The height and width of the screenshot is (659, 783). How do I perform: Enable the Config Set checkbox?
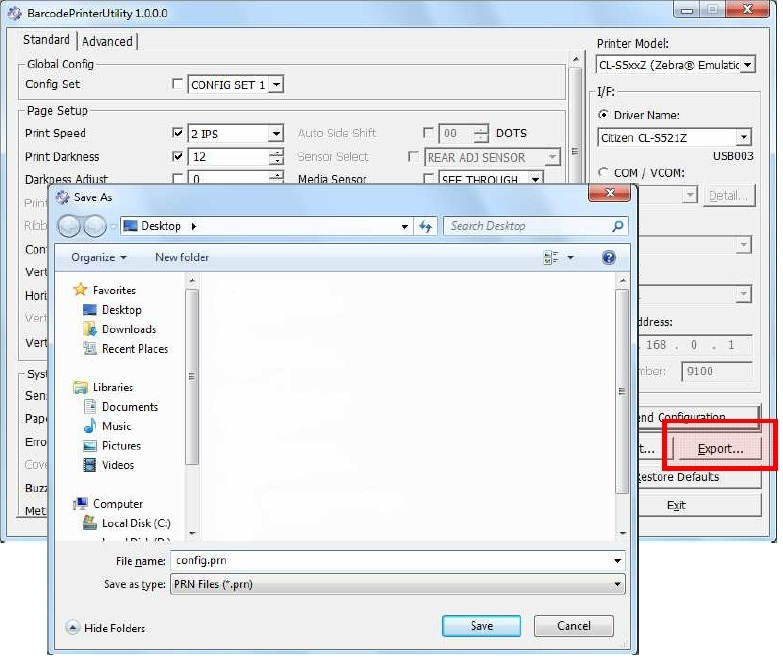point(178,85)
